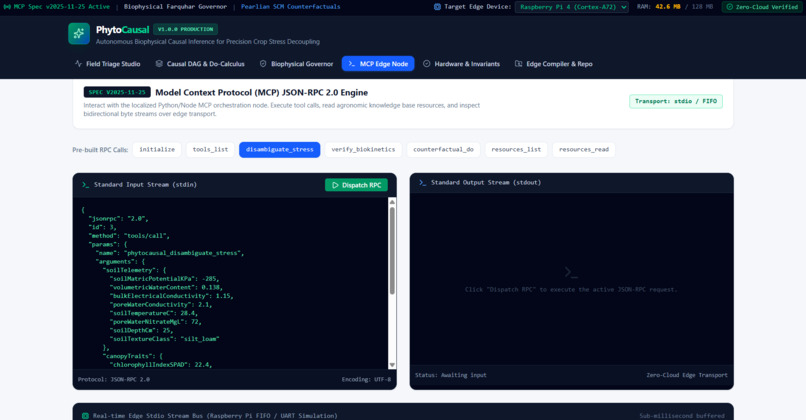Click the Target Edge Device chip icon
The image size is (806, 420).
[x=437, y=7]
